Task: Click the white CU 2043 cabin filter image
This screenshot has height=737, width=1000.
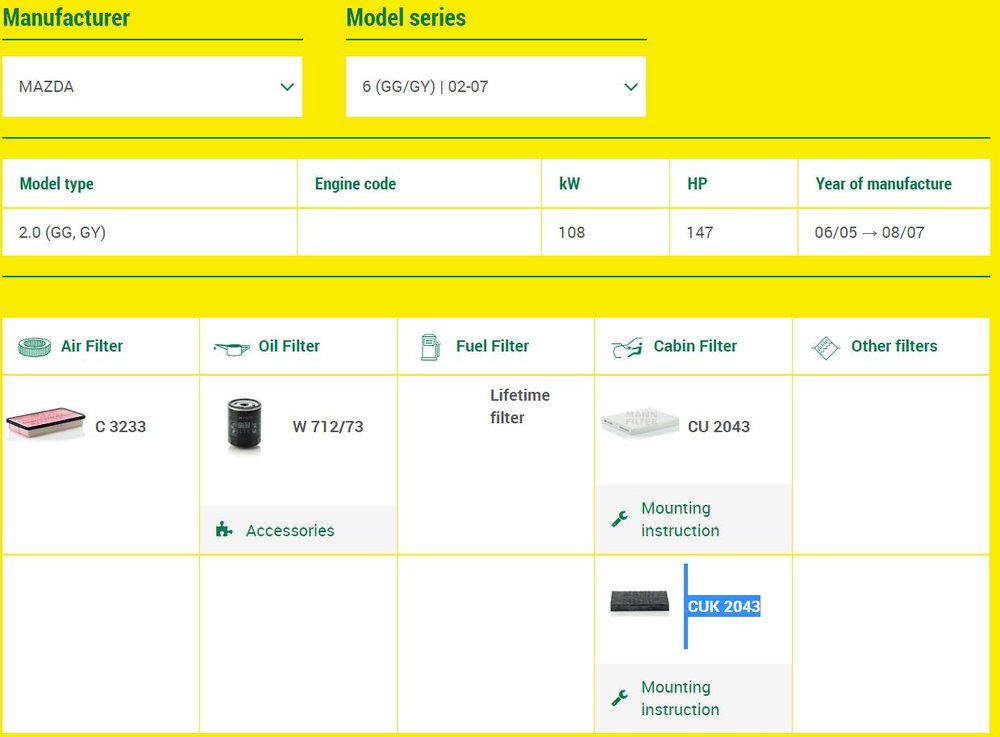Action: pos(640,423)
